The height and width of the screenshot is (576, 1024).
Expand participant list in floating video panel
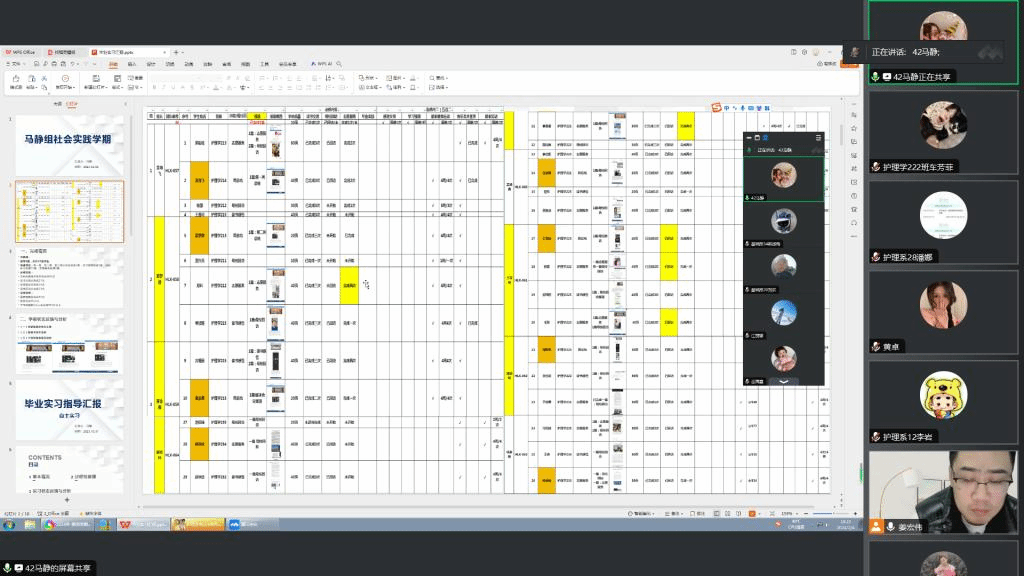tap(783, 381)
